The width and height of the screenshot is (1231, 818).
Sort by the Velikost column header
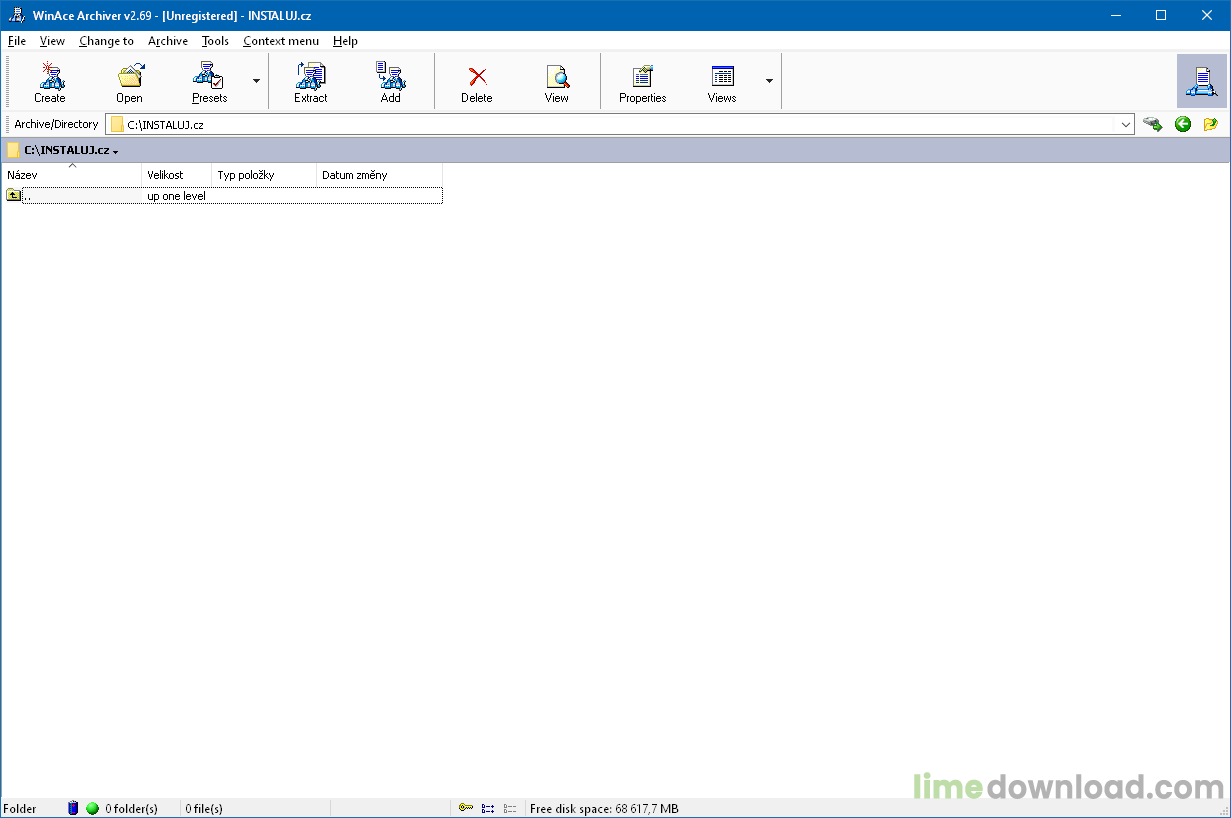(x=177, y=175)
